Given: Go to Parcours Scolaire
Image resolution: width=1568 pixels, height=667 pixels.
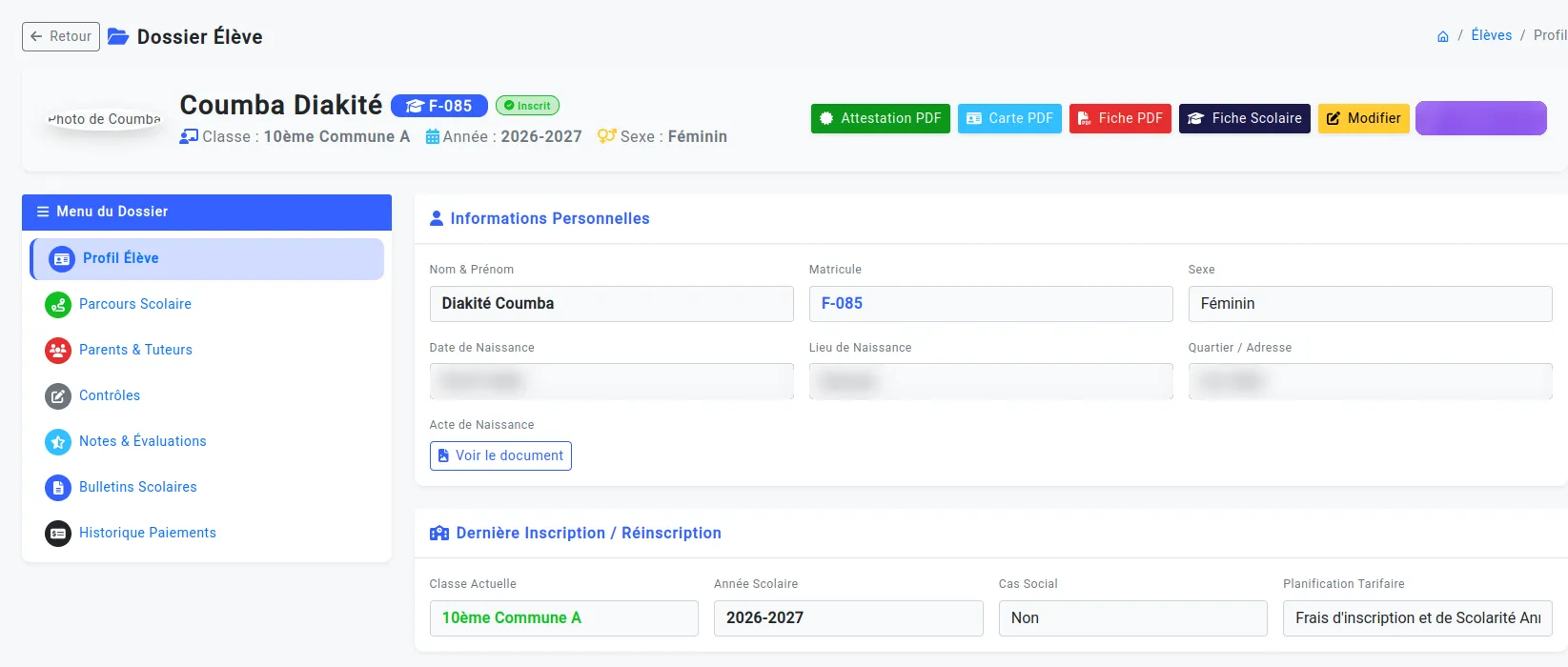Looking at the screenshot, I should pos(207,305).
